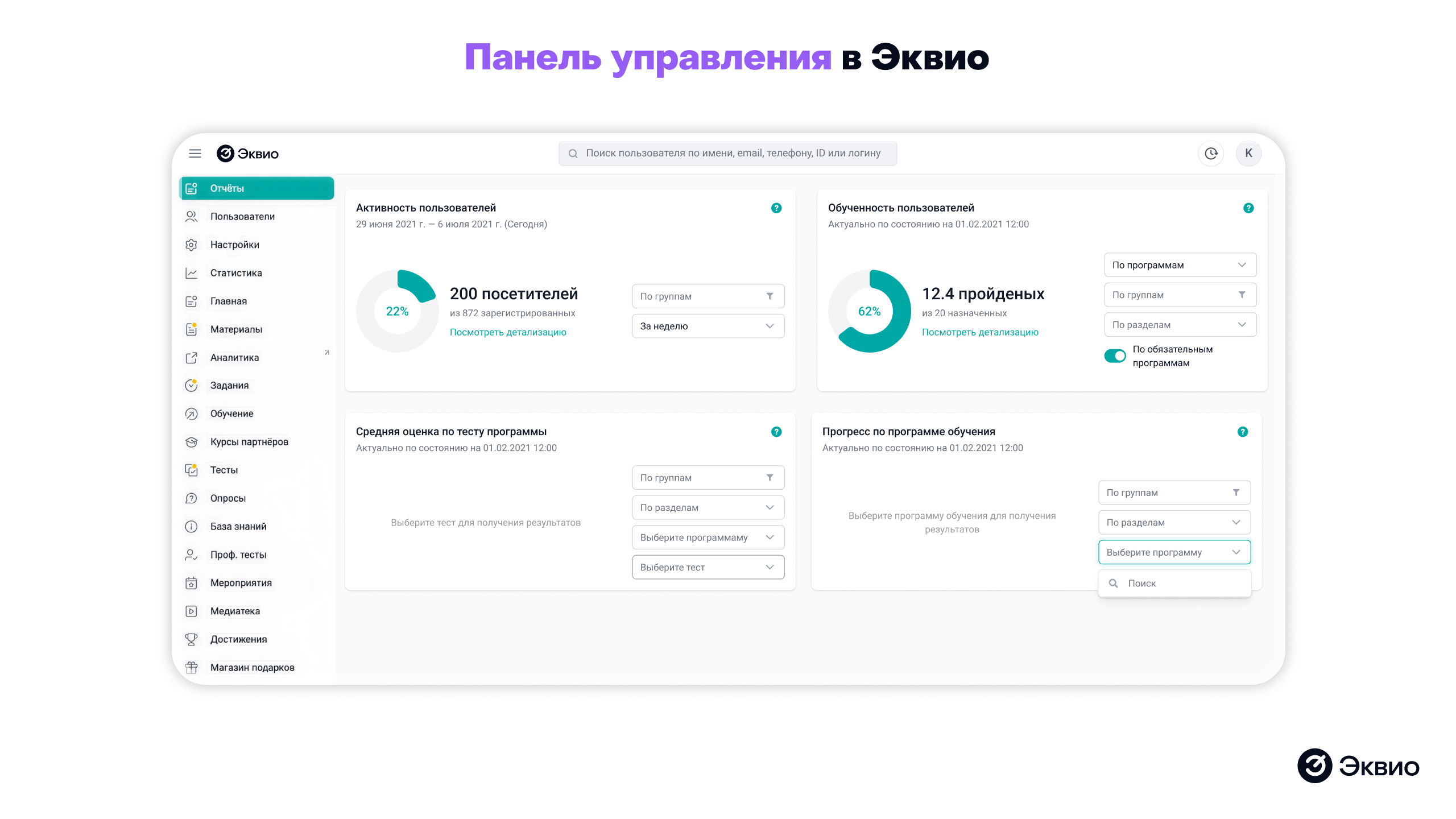Screen dimensions: 1456x819
Task: Open Статистика via its chart icon
Action: click(x=192, y=273)
